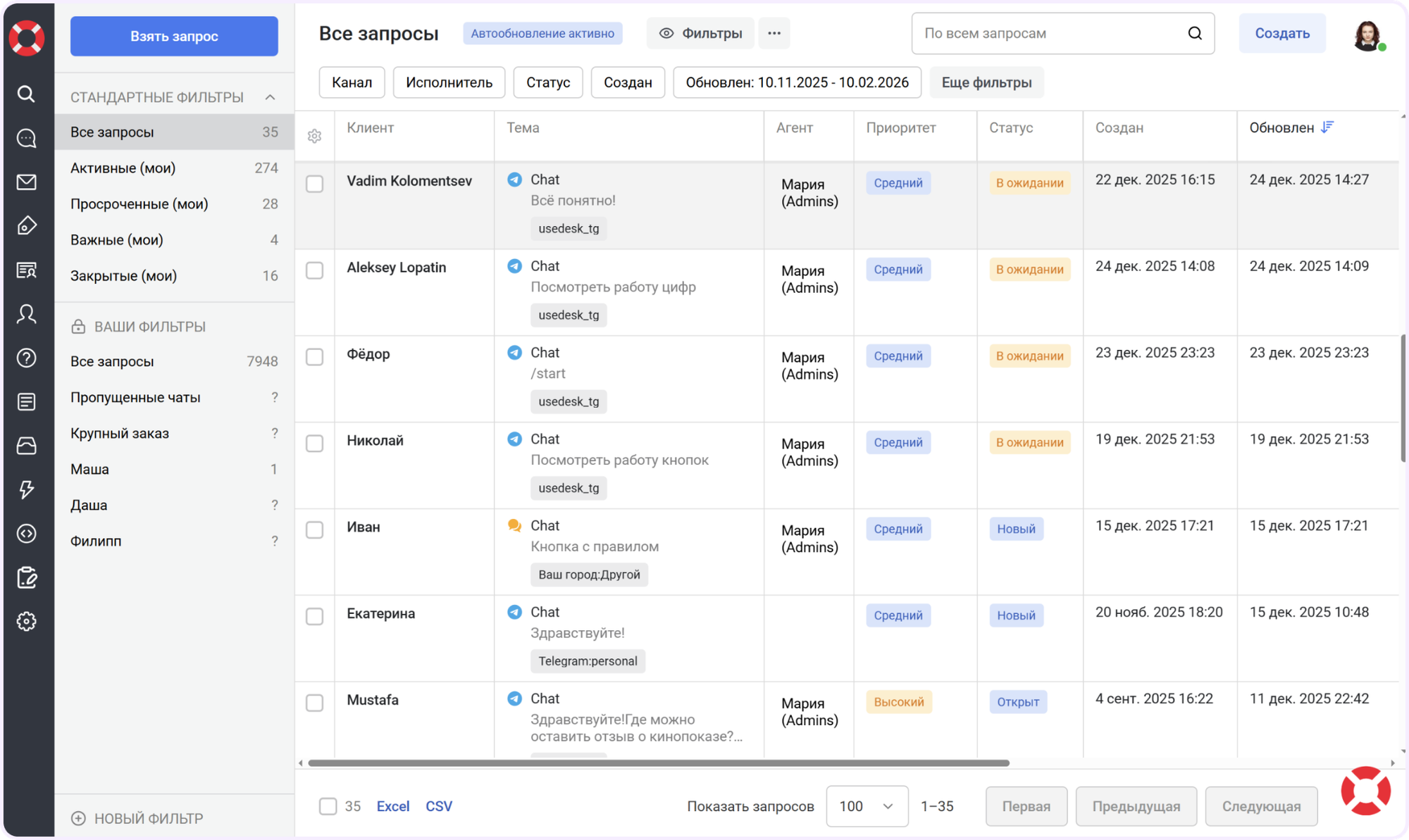This screenshot has height=840, width=1409.
Task: Click the Usedesk lifebuoy logo
Action: [x=27, y=37]
